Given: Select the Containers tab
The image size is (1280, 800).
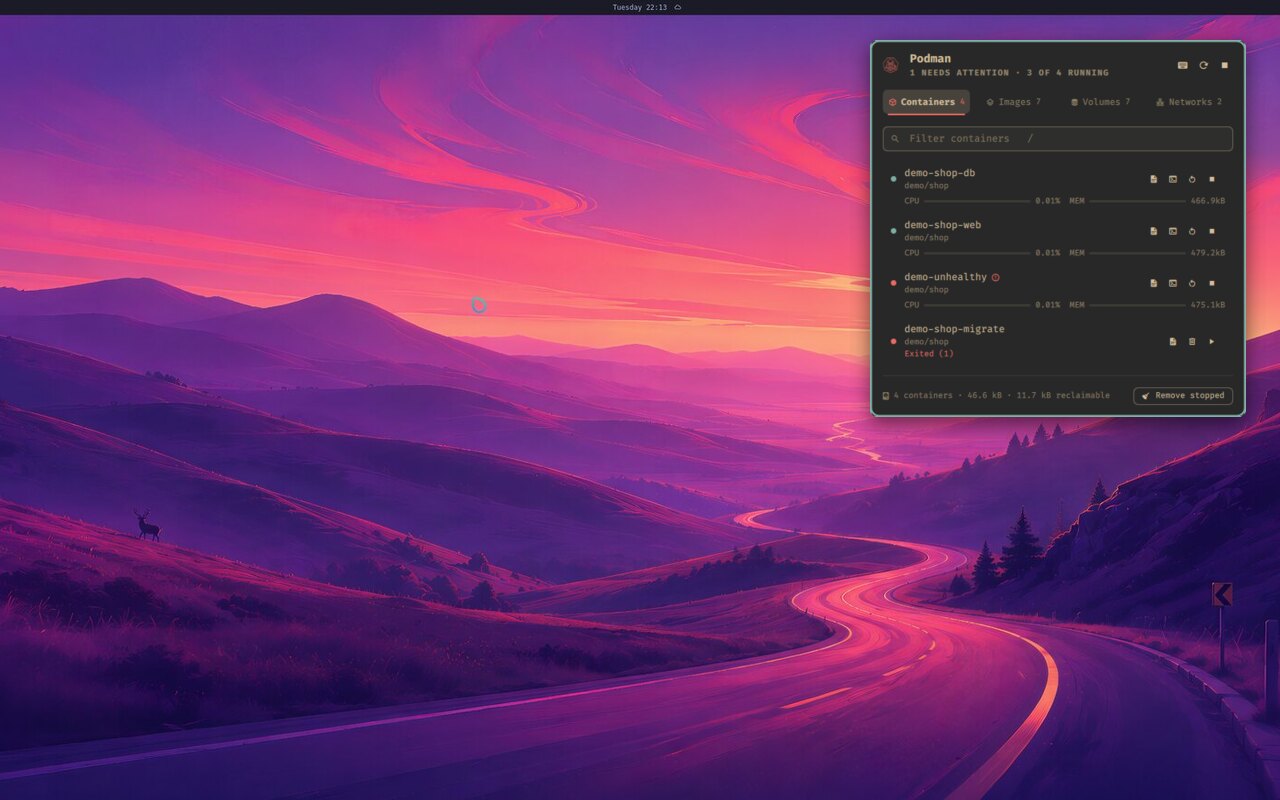Looking at the screenshot, I should click(926, 102).
